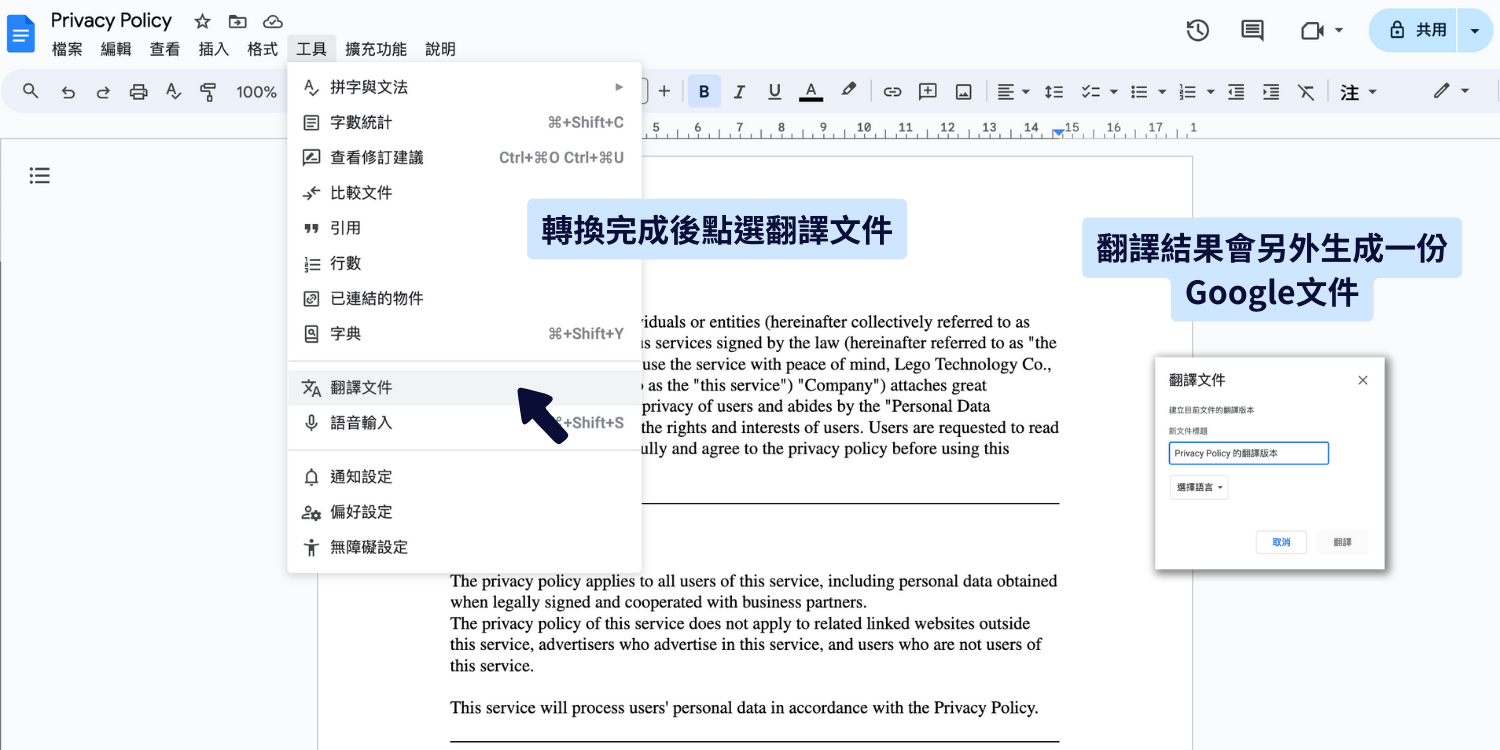Select 字數統計 menu item

coord(464,123)
